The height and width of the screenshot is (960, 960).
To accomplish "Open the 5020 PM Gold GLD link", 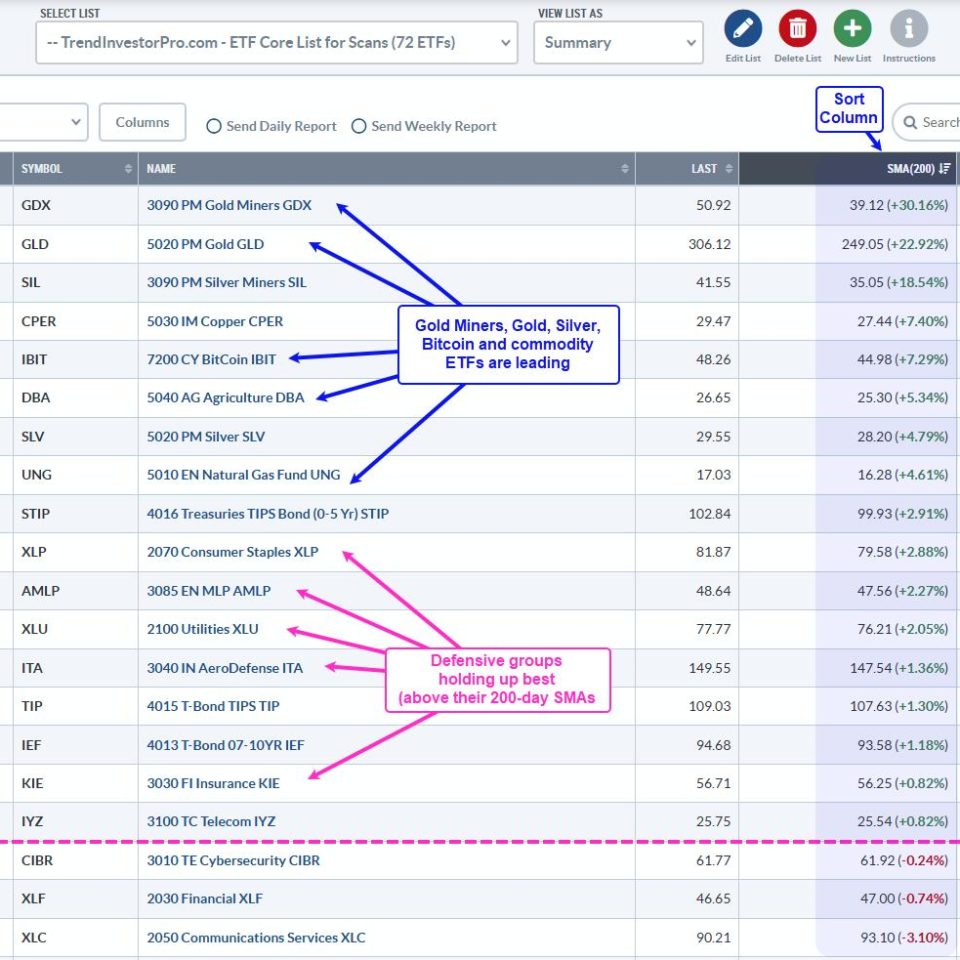I will [x=205, y=244].
